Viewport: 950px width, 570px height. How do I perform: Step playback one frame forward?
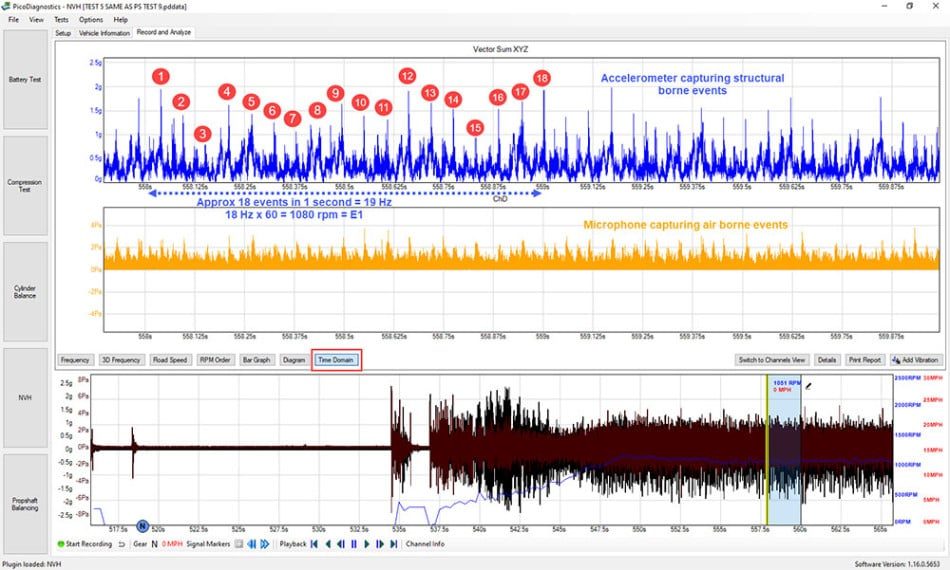[x=380, y=544]
